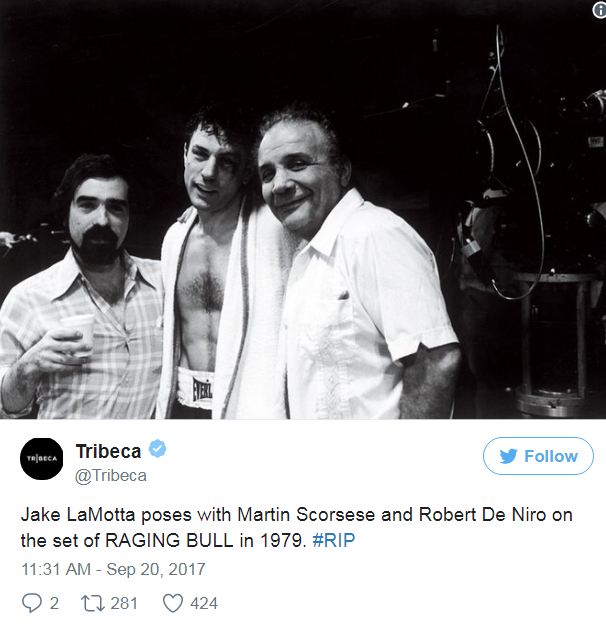Click the info icon on the photo
The width and height of the screenshot is (606, 632).
600,10
